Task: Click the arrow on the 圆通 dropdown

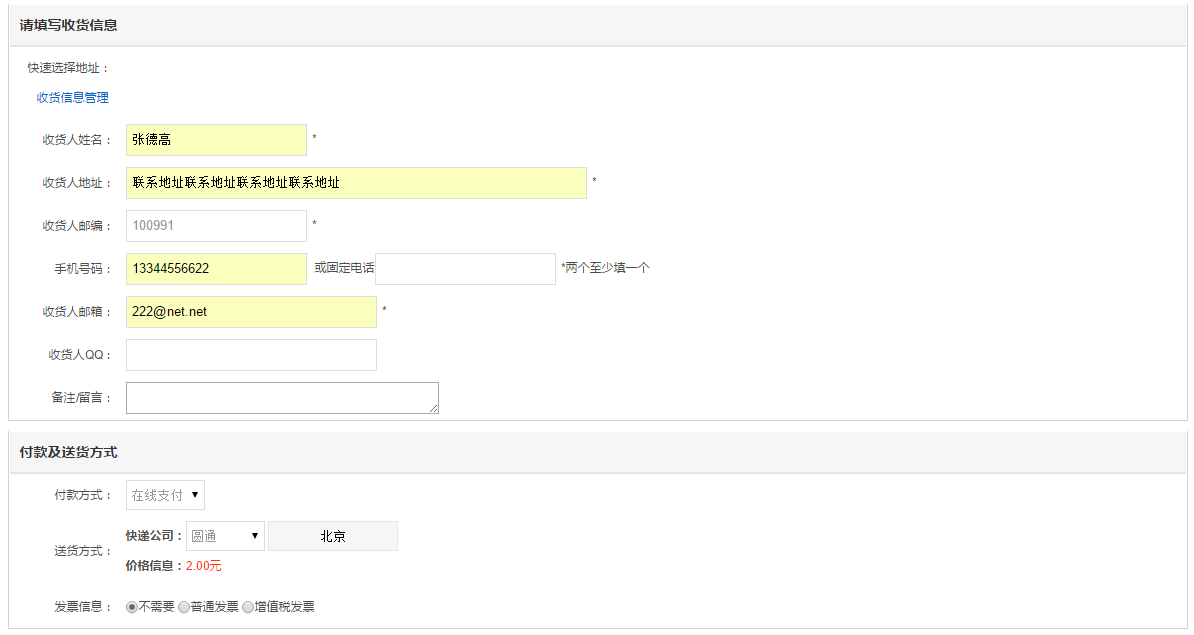Action: point(254,536)
